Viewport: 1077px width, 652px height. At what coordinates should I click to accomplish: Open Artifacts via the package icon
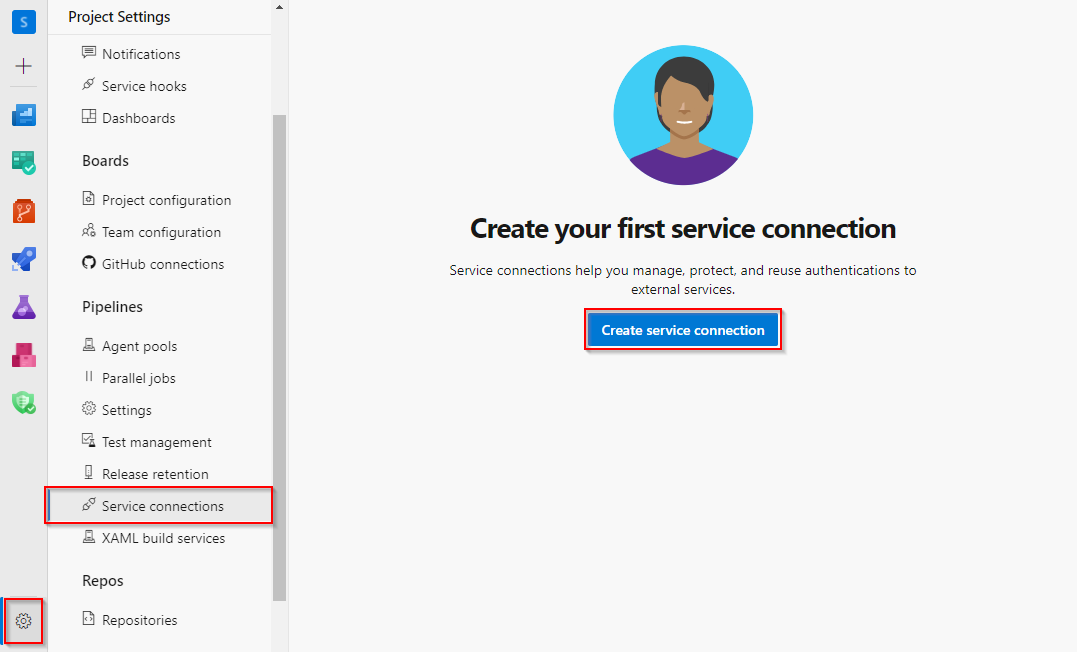23,355
